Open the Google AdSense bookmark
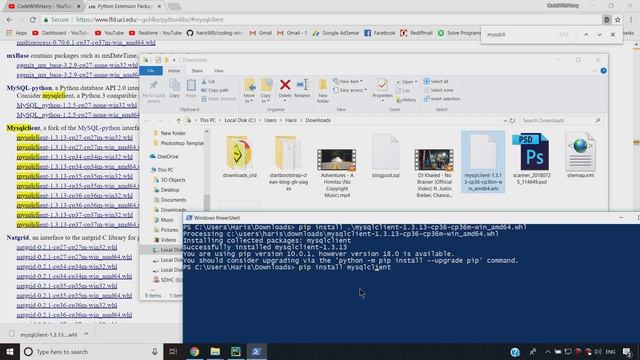 pos(336,33)
